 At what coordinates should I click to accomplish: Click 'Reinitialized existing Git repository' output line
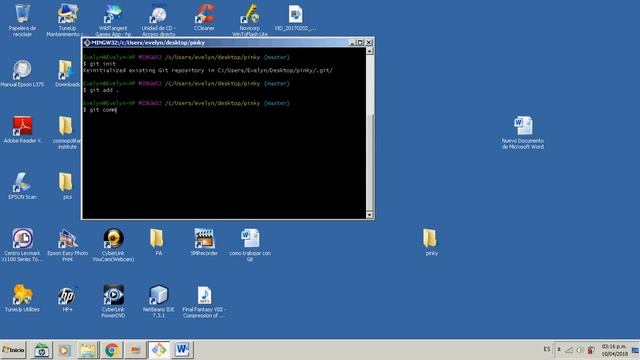pos(208,70)
